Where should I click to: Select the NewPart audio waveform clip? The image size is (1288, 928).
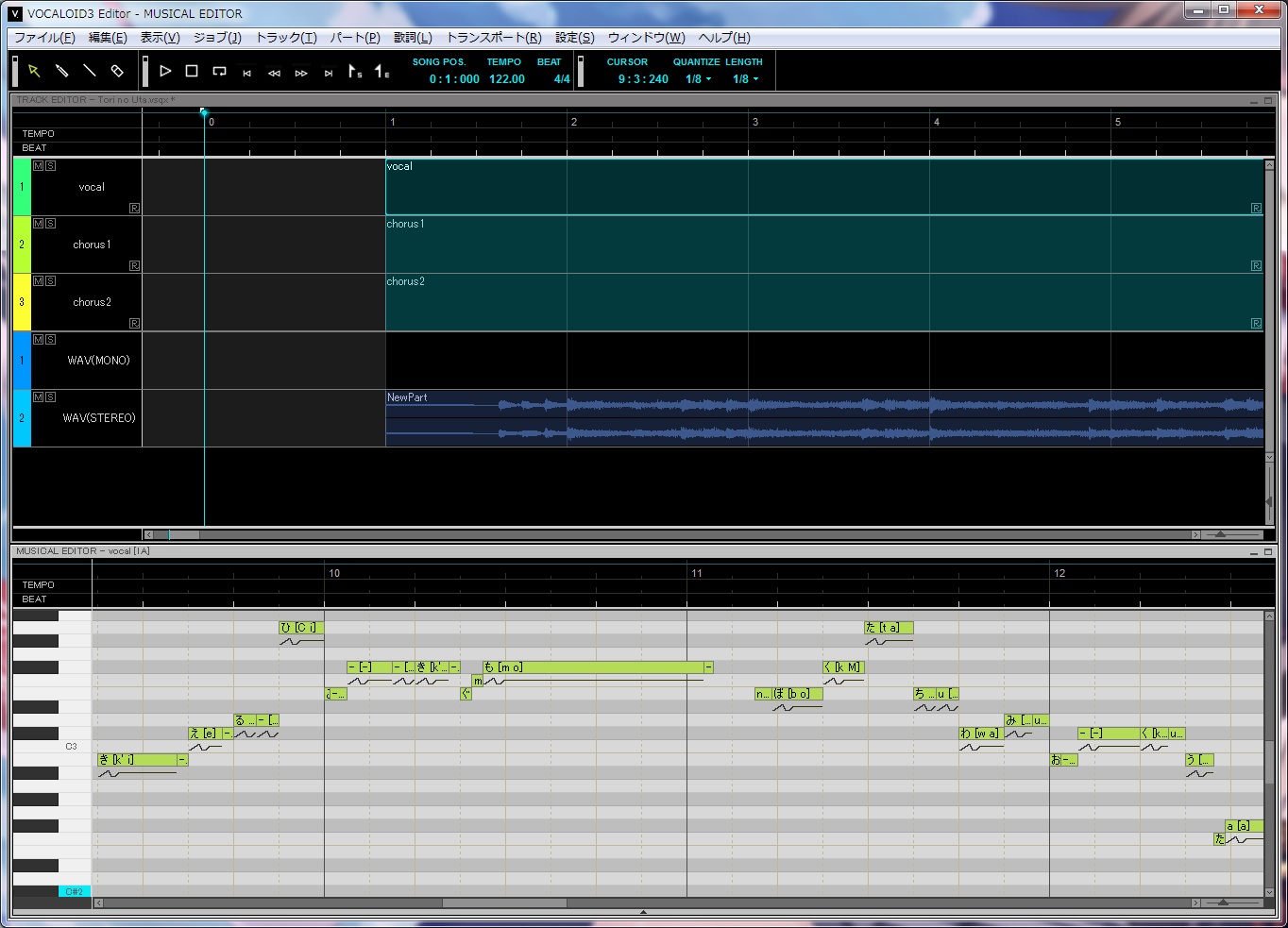pyautogui.click(x=824, y=418)
